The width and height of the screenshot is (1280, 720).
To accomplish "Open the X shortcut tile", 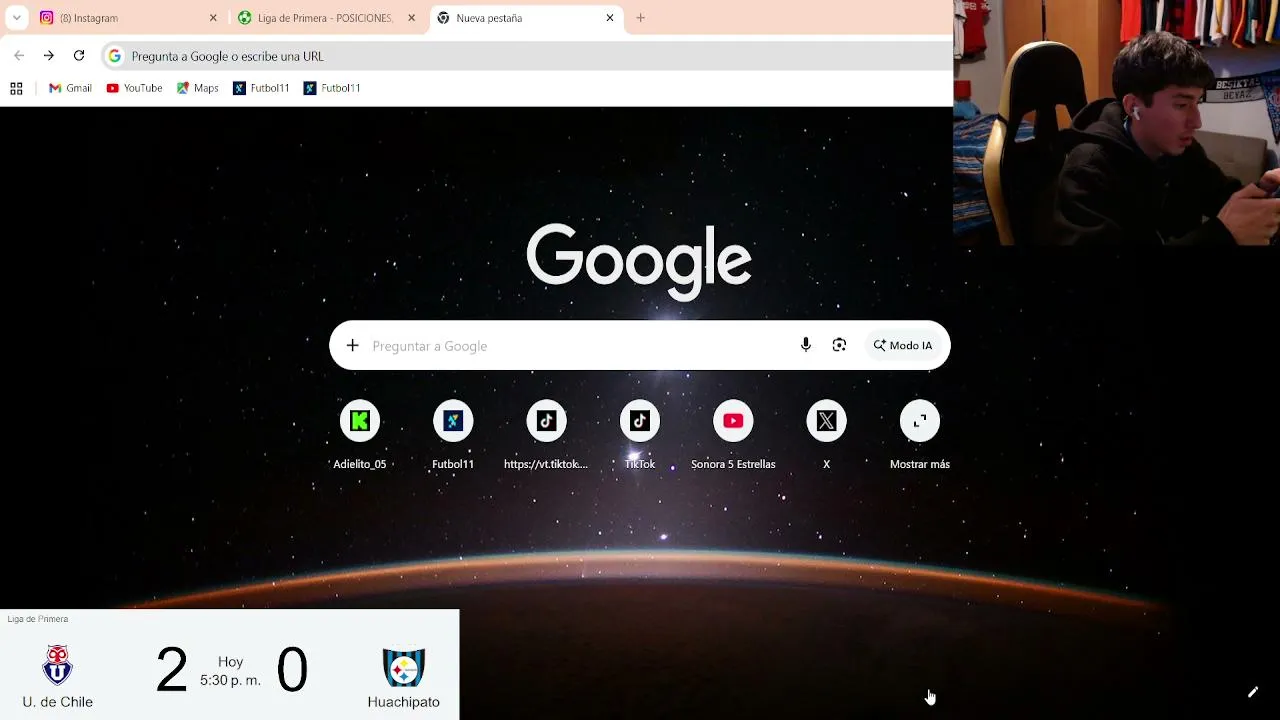I will tap(827, 435).
